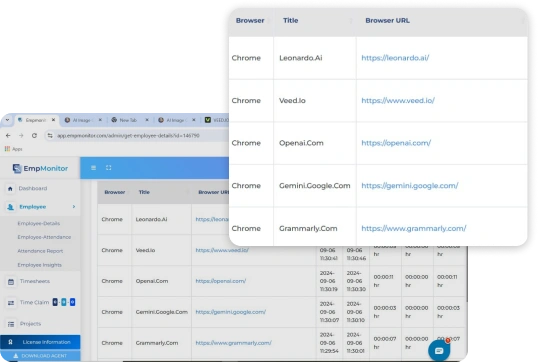Viewport: 538px width, 362px height.
Task: Click the browser back arrow
Action: pyautogui.click(x=8, y=136)
